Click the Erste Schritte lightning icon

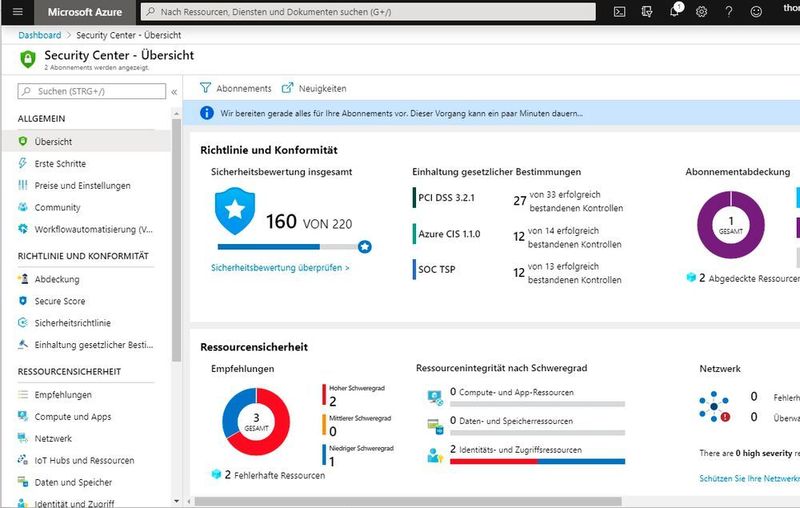click(x=22, y=163)
